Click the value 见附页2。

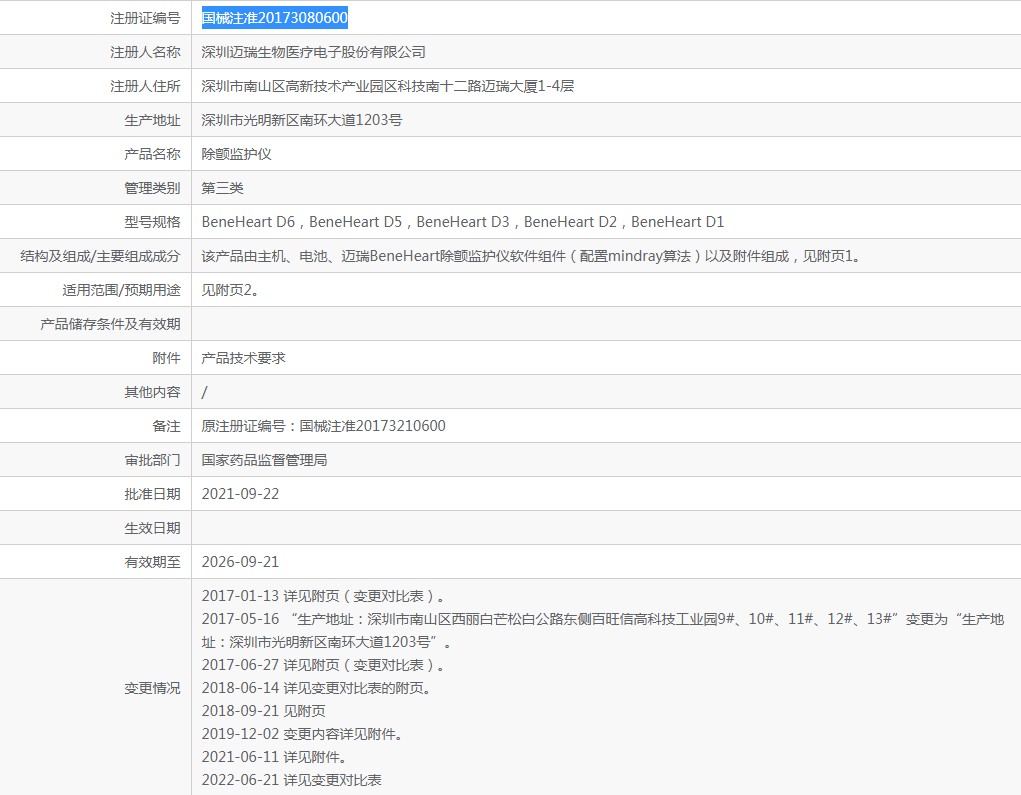[x=231, y=290]
